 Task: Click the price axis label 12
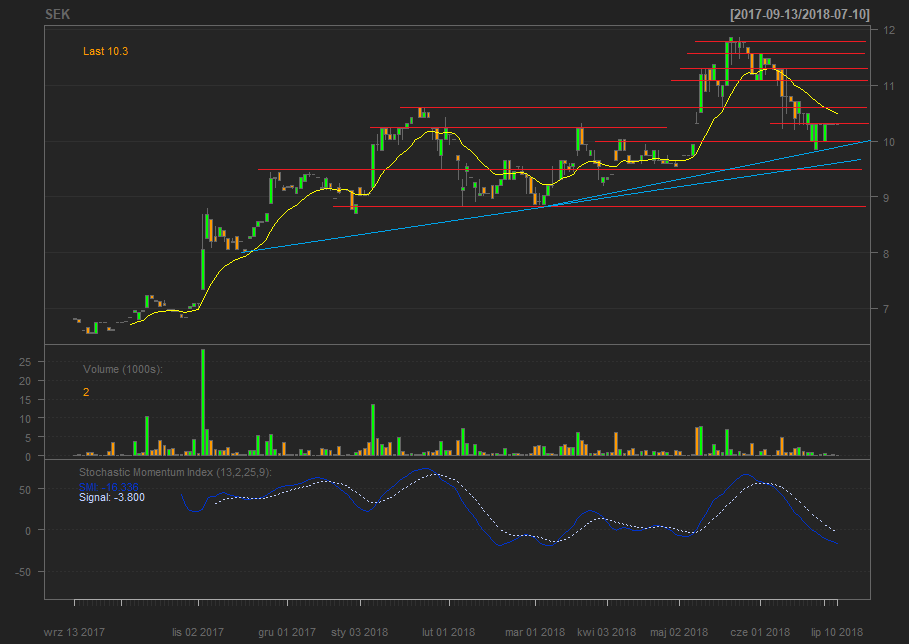pos(889,30)
